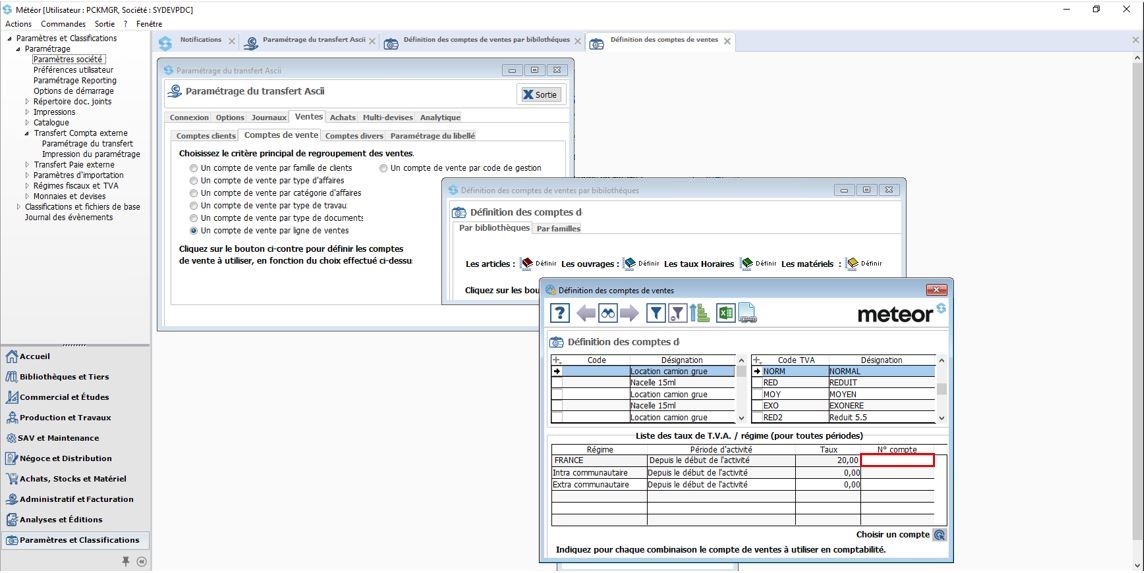This screenshot has height=573, width=1144.
Task: Define accounts for Les articles
Action: pyautogui.click(x=538, y=264)
